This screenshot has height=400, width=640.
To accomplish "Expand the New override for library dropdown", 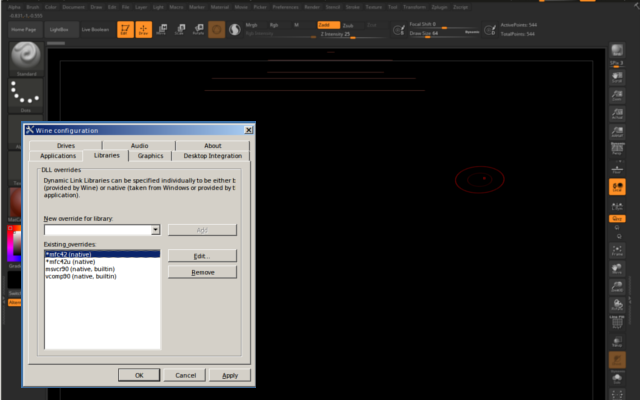I will coord(155,230).
